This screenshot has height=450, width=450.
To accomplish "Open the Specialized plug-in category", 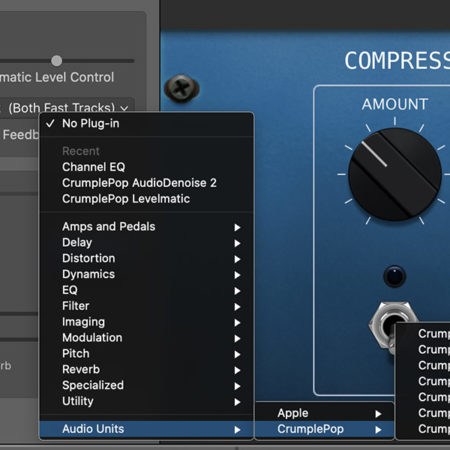I will pyautogui.click(x=146, y=386).
